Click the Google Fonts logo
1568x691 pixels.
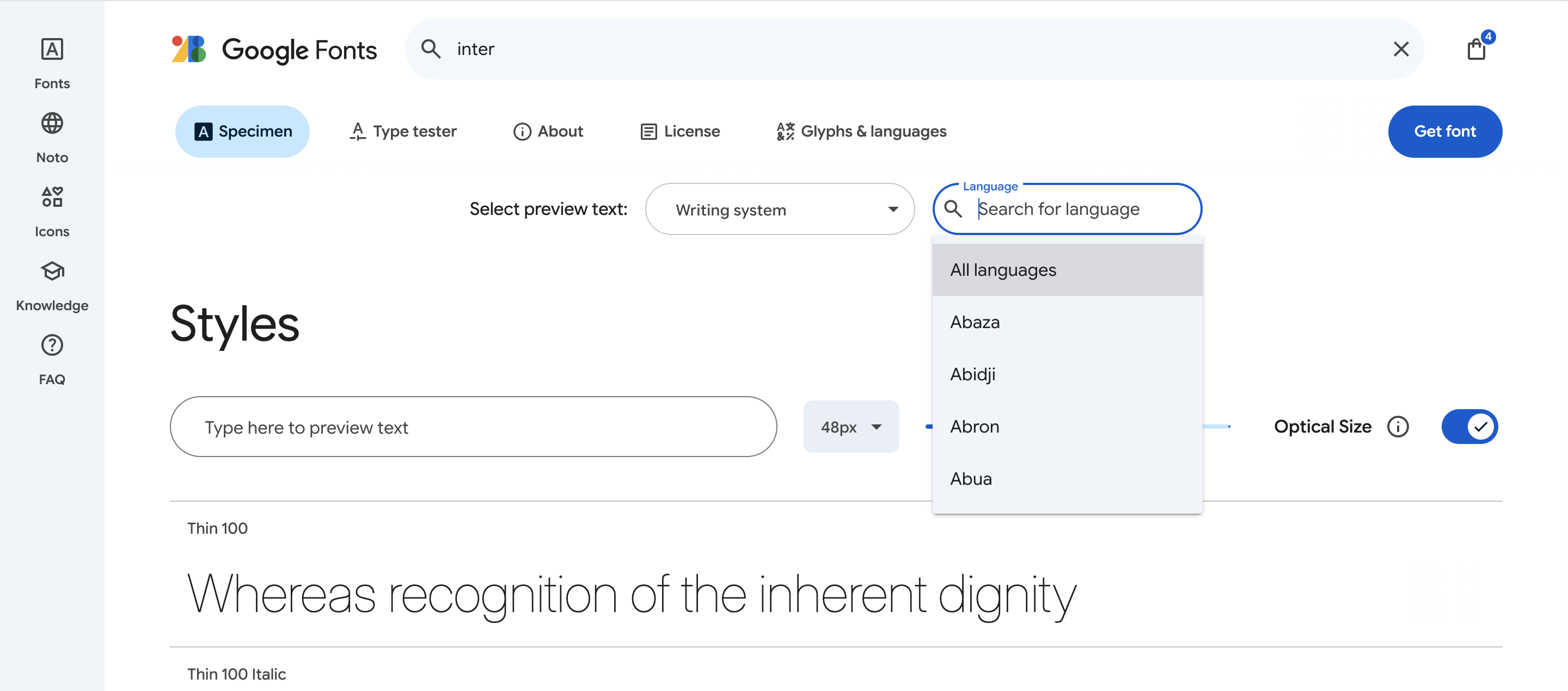point(274,50)
